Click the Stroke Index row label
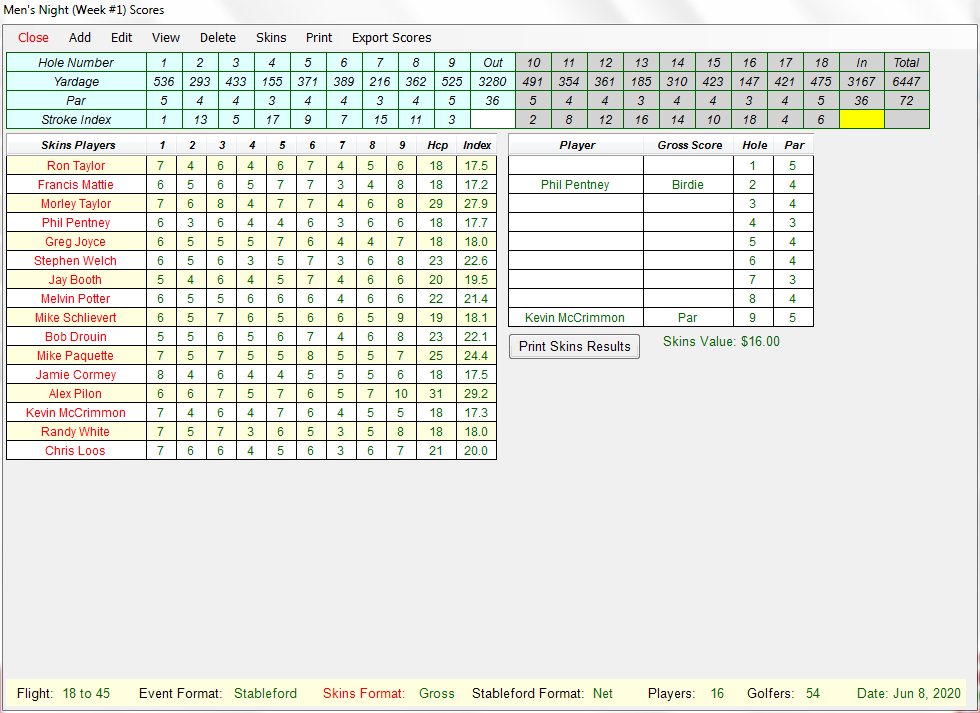Screen dimensions: 980x713 pos(76,119)
